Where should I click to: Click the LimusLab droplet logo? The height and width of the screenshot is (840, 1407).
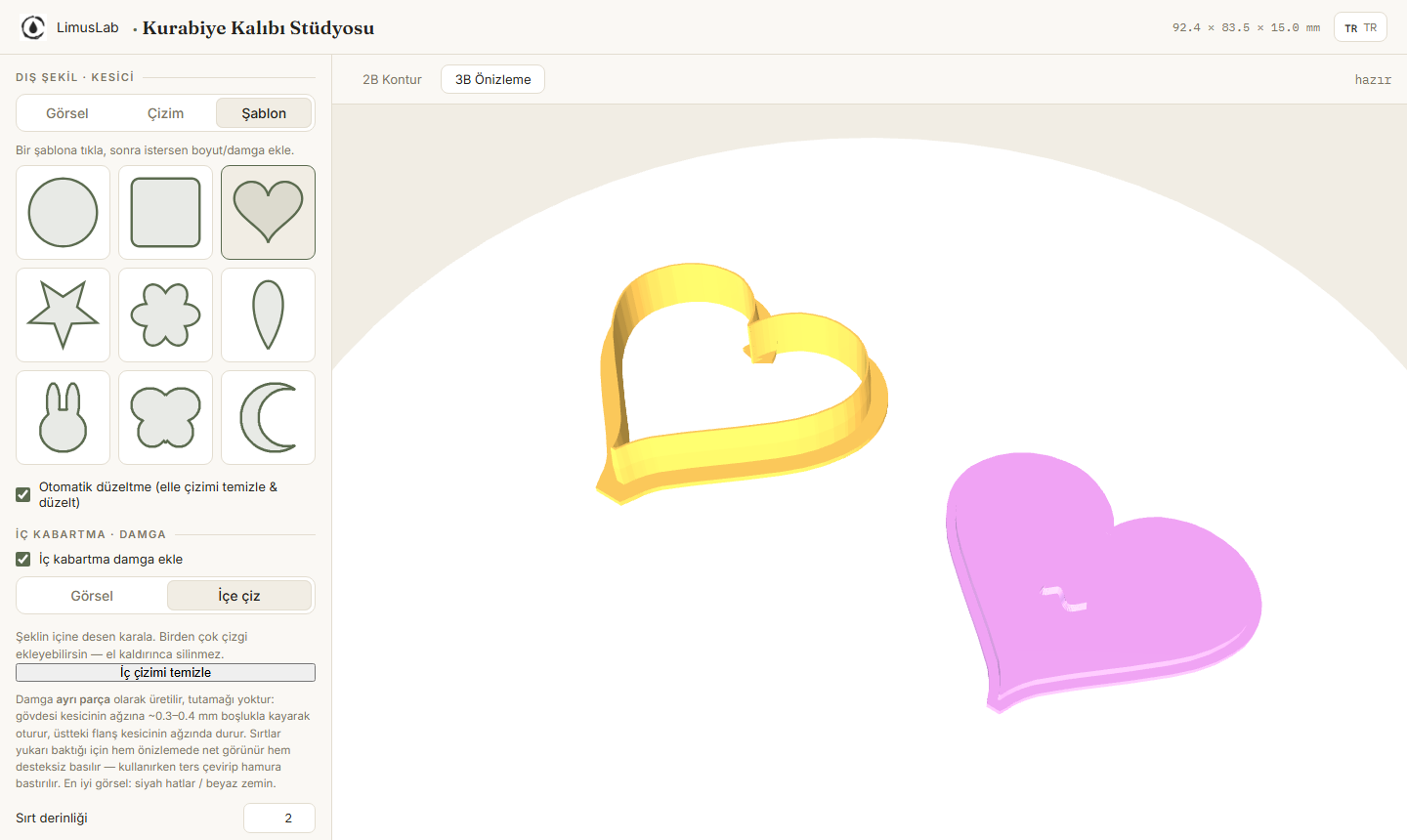33,27
